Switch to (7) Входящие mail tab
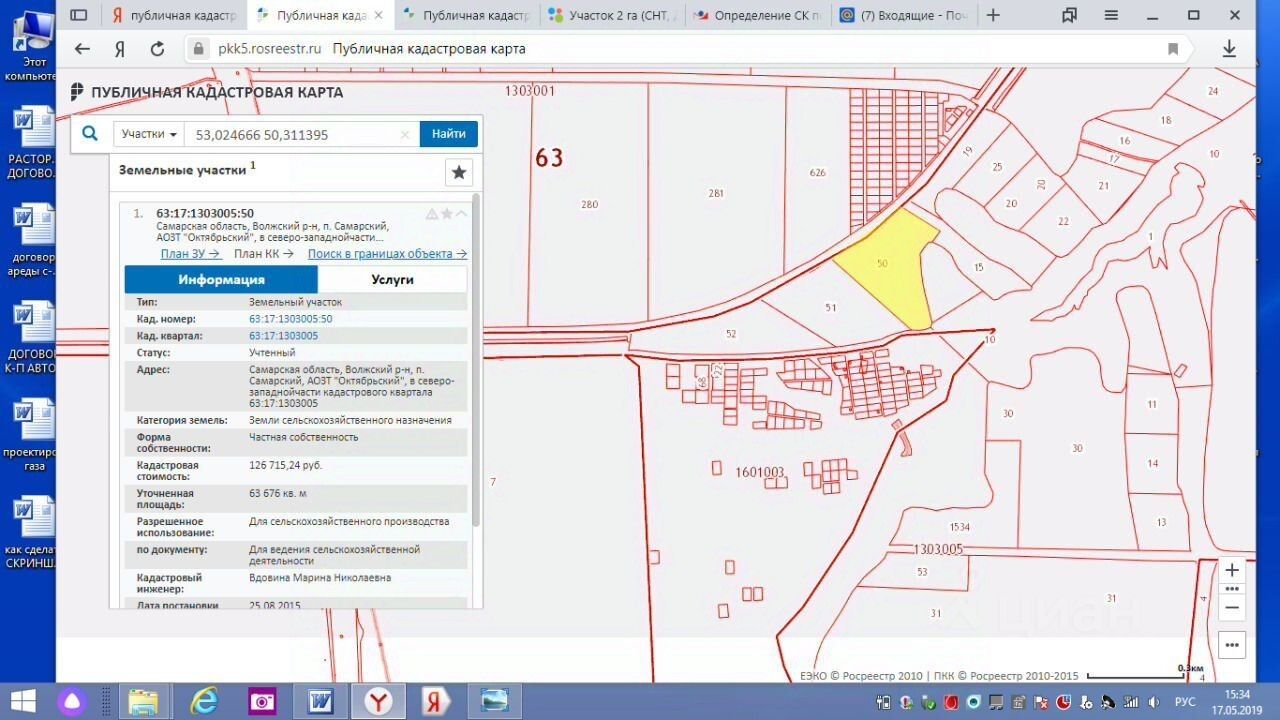The width and height of the screenshot is (1280, 720). [904, 15]
